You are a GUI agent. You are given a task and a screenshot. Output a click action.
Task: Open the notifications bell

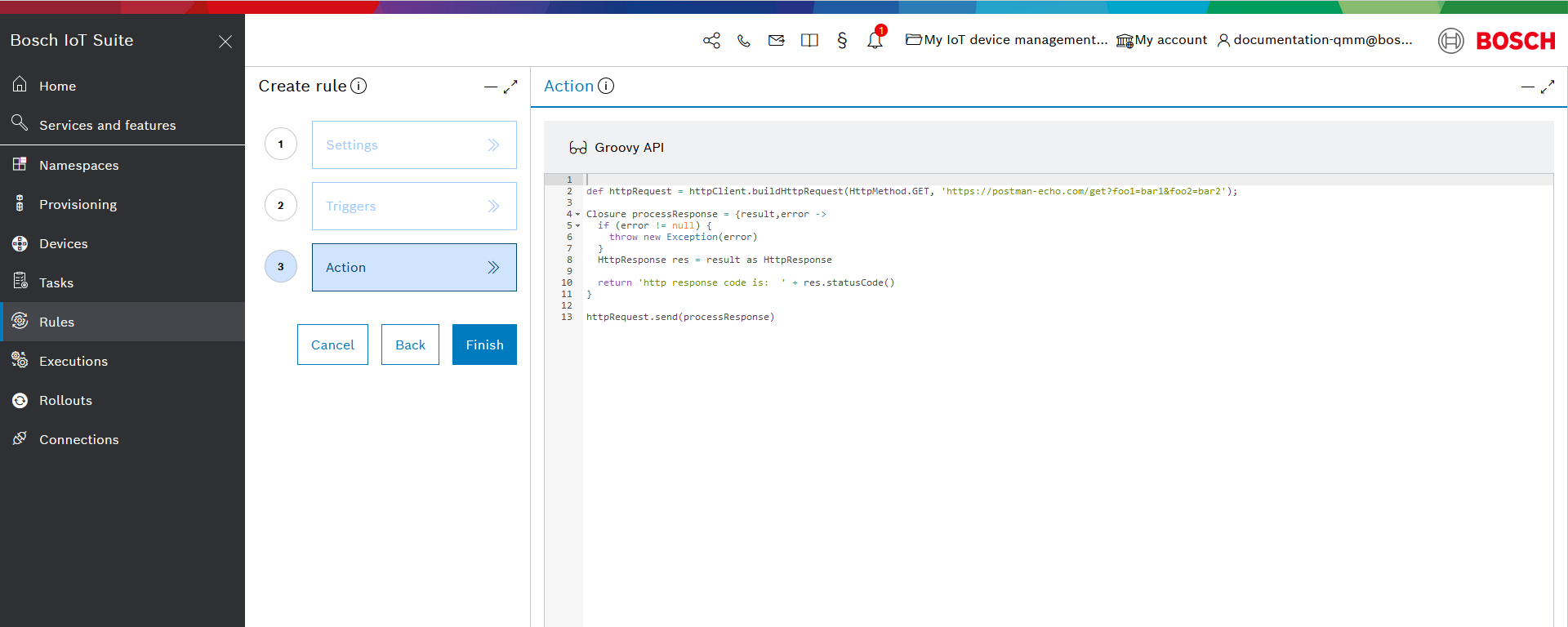(875, 39)
